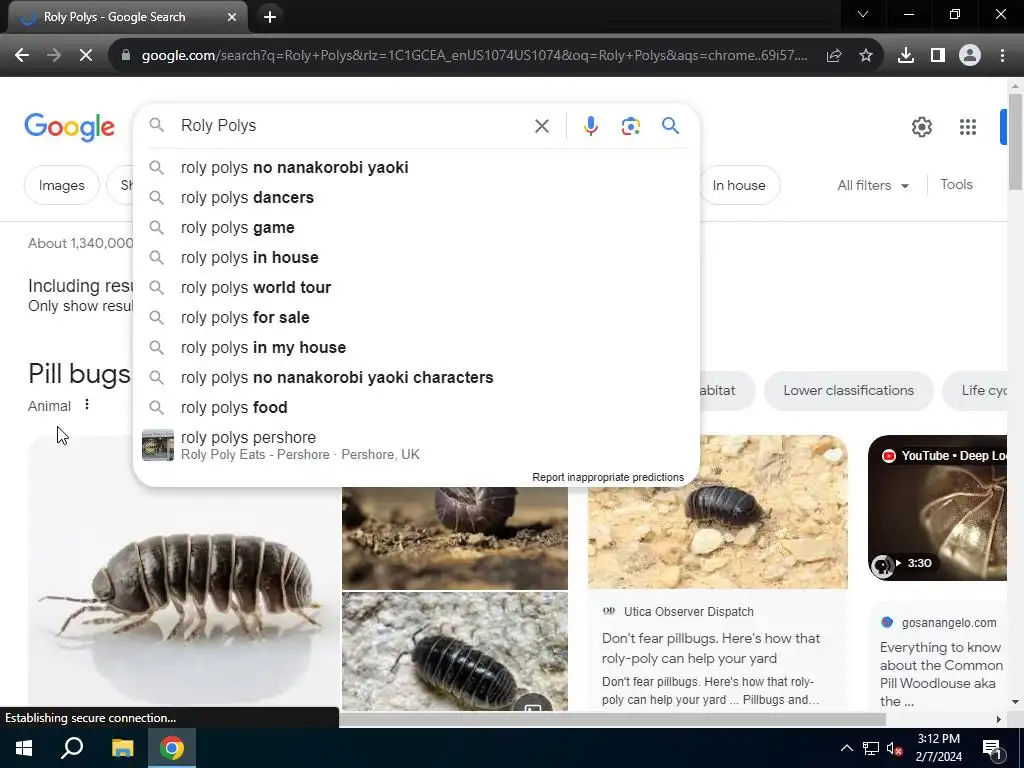Select suggestion nanakorobi yaoki characters
This screenshot has width=1024, height=768.
(x=417, y=377)
